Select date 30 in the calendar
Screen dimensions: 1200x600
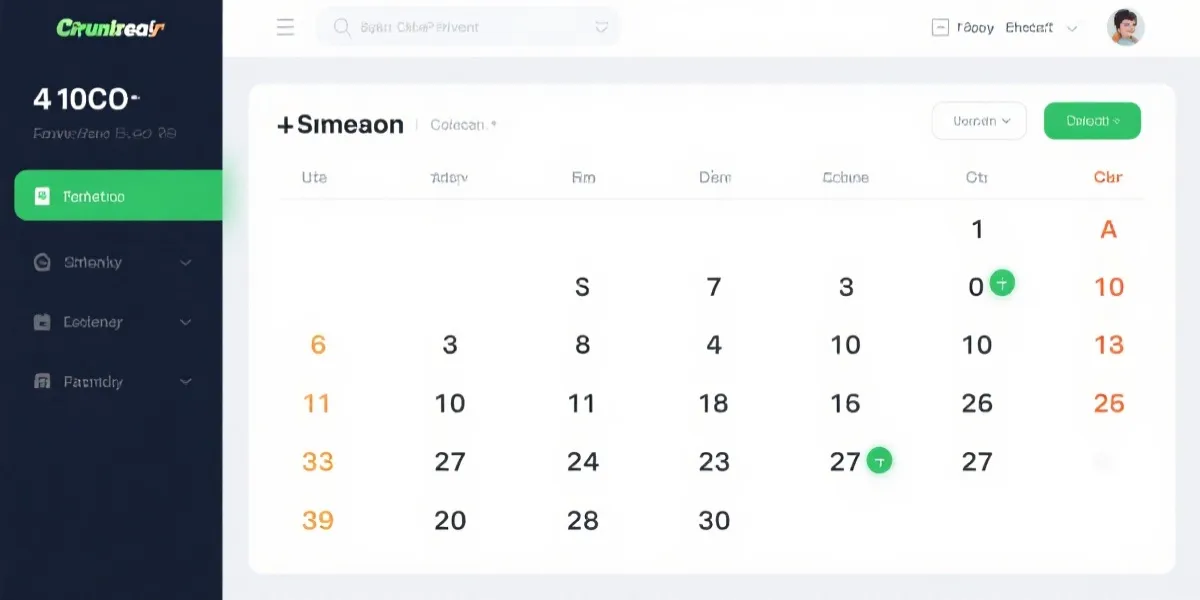pos(714,520)
